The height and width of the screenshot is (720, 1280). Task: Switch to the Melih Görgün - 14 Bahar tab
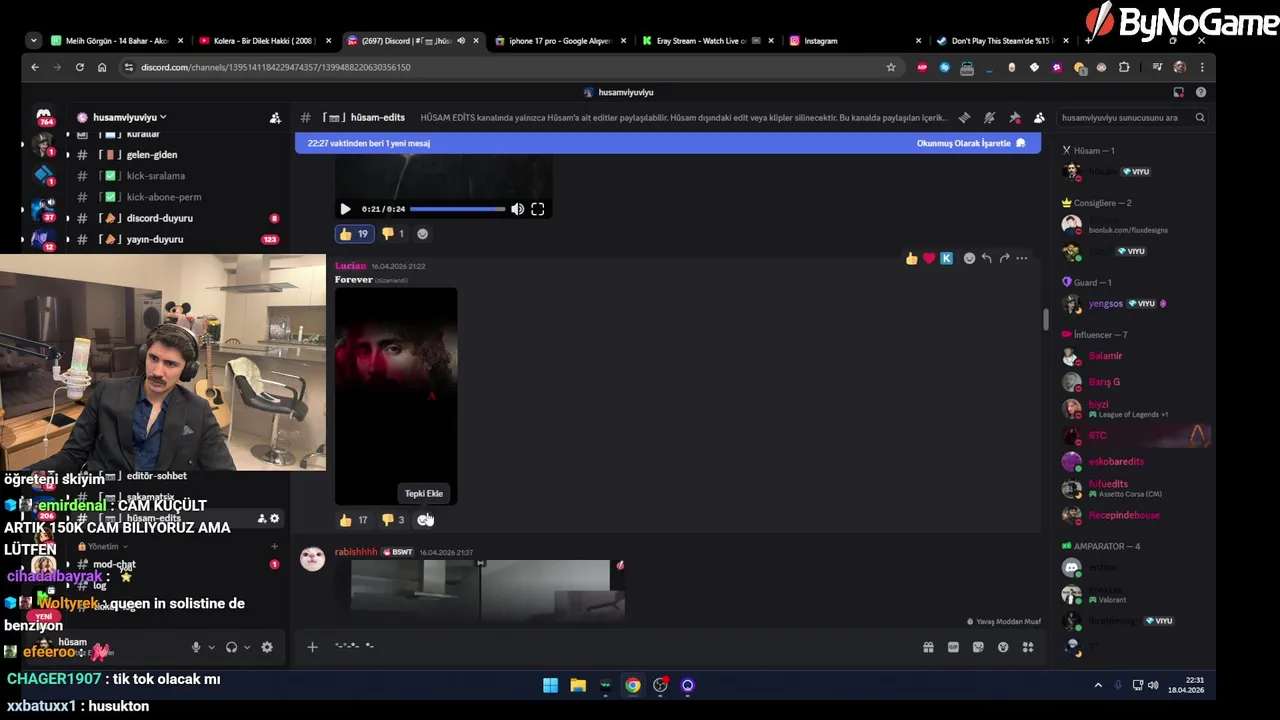pos(116,41)
